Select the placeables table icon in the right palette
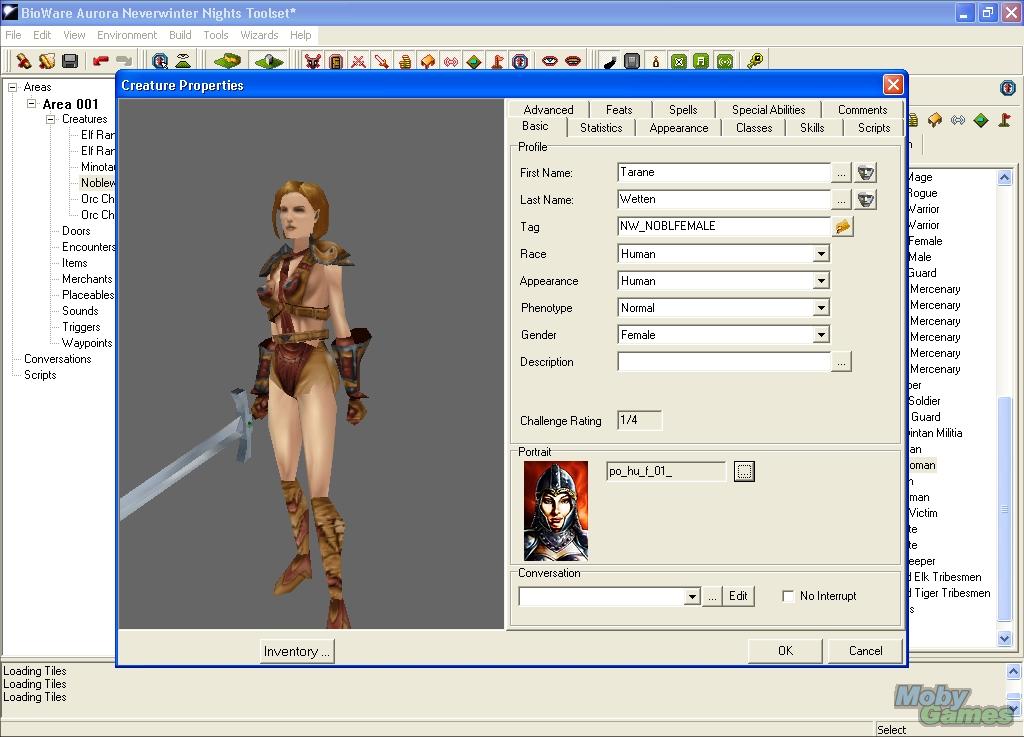This screenshot has height=737, width=1024. (935, 120)
